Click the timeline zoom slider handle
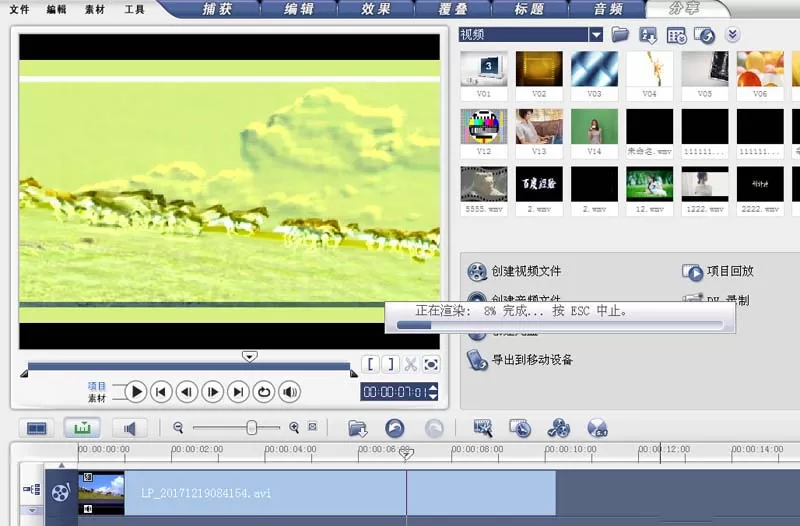 (251, 428)
